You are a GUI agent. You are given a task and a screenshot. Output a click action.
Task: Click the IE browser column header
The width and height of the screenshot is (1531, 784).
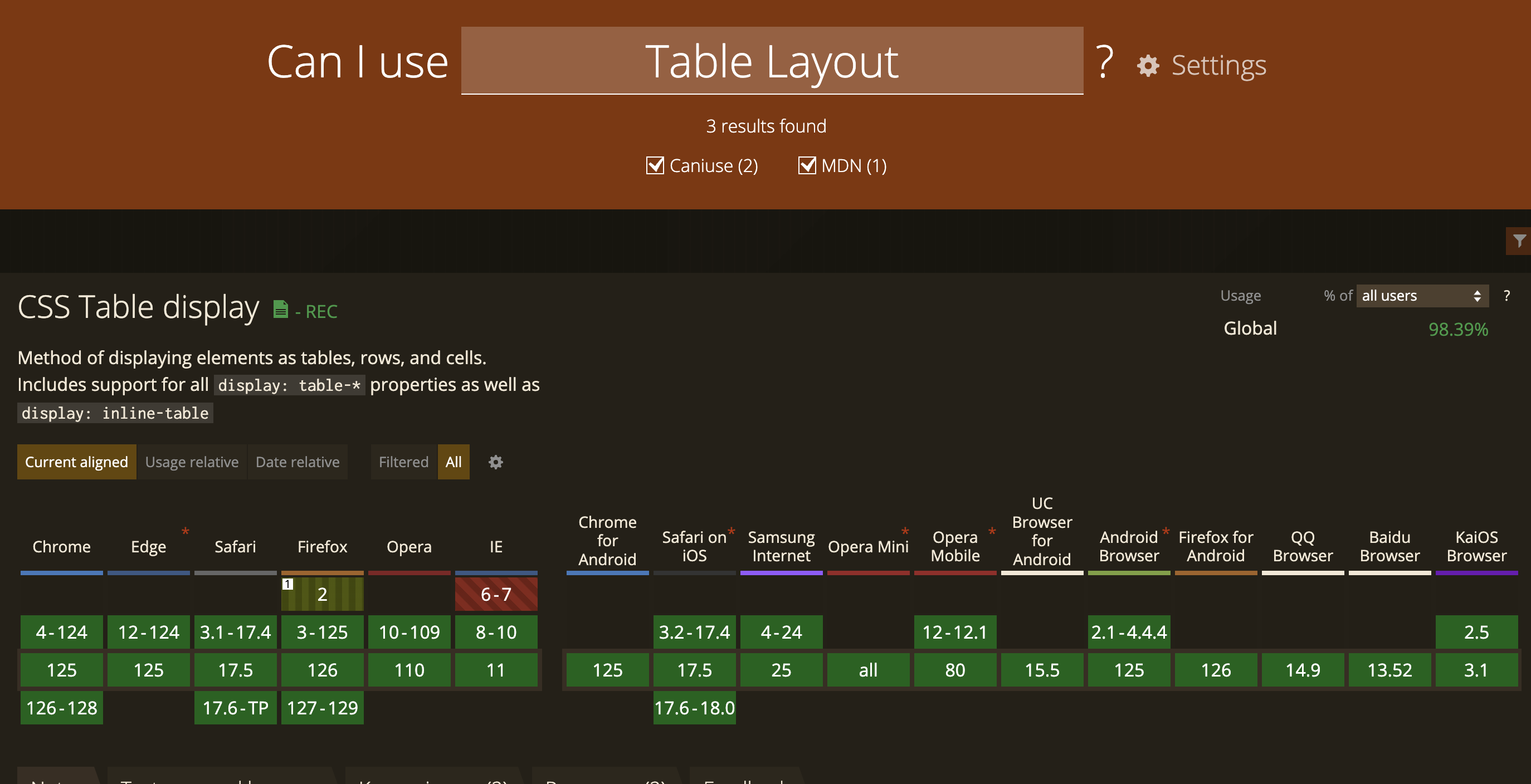pos(496,546)
